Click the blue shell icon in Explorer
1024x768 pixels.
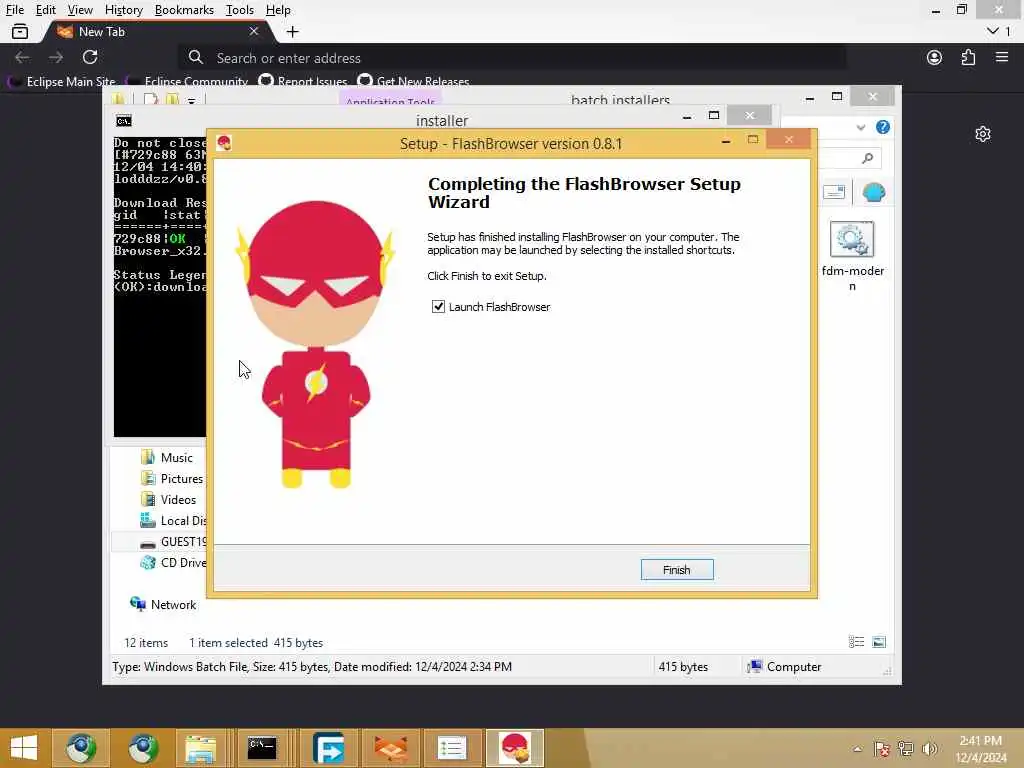point(873,192)
